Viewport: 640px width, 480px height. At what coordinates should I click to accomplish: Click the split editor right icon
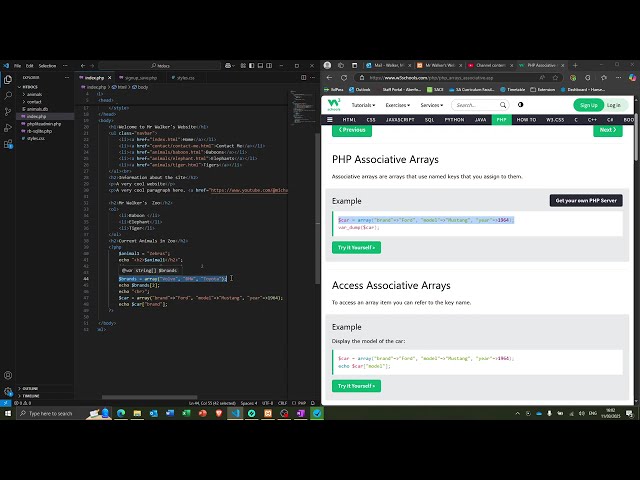(x=303, y=78)
